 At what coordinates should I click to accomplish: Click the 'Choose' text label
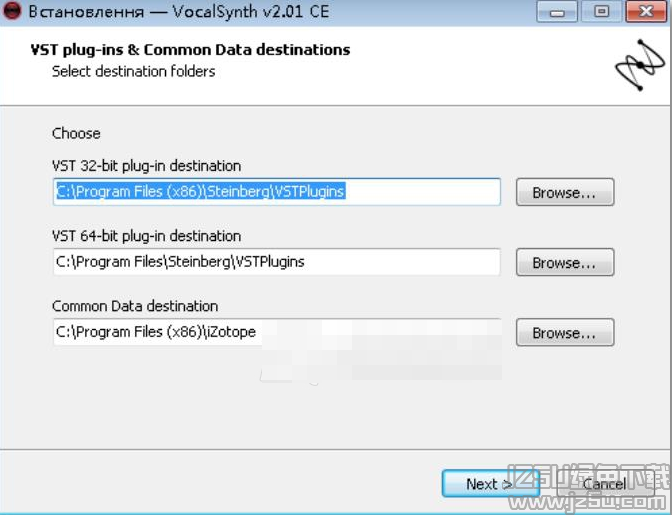[76, 134]
